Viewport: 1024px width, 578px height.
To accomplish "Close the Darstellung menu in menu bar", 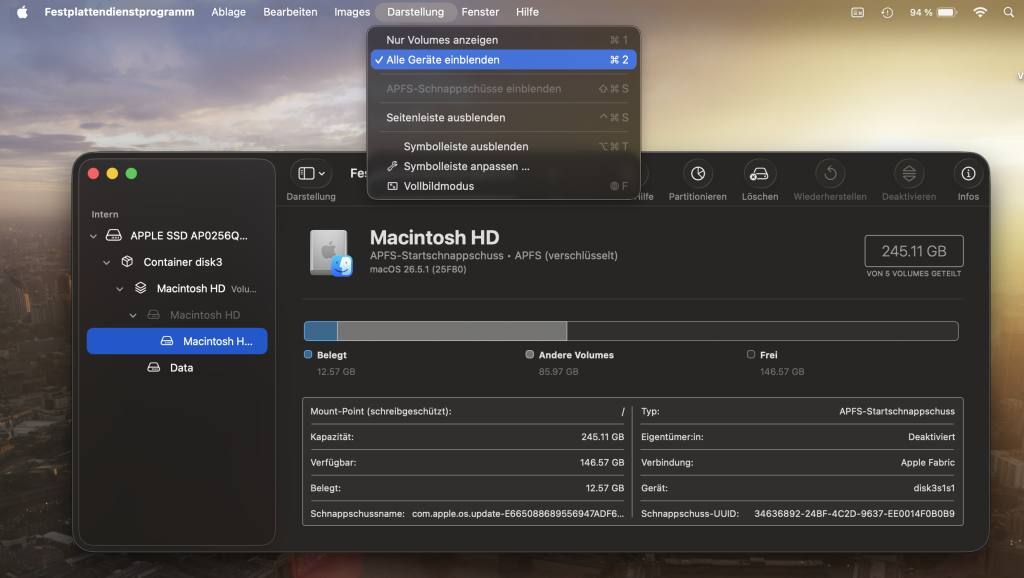I will click(415, 12).
